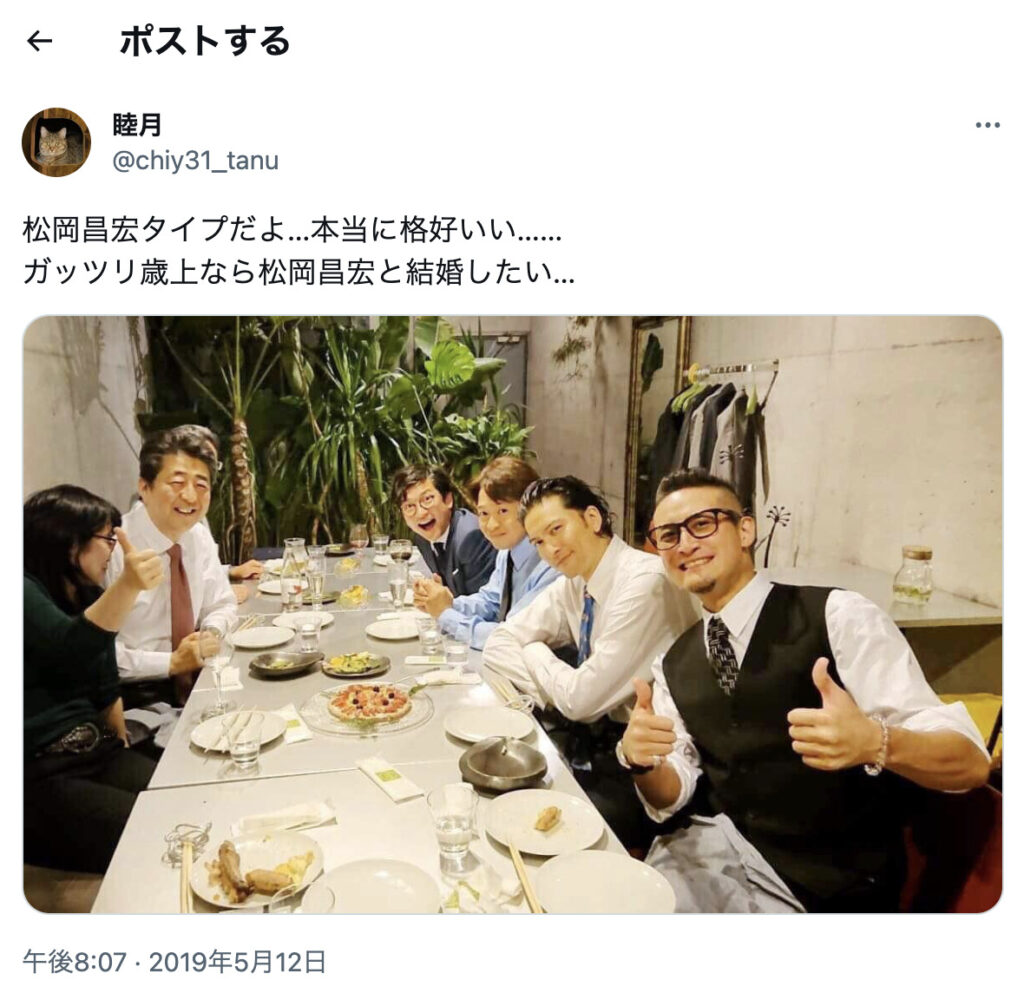Viewport: 1024px width, 1000px height.
Task: Click the 2019年5月12日 date
Action: tap(238, 962)
